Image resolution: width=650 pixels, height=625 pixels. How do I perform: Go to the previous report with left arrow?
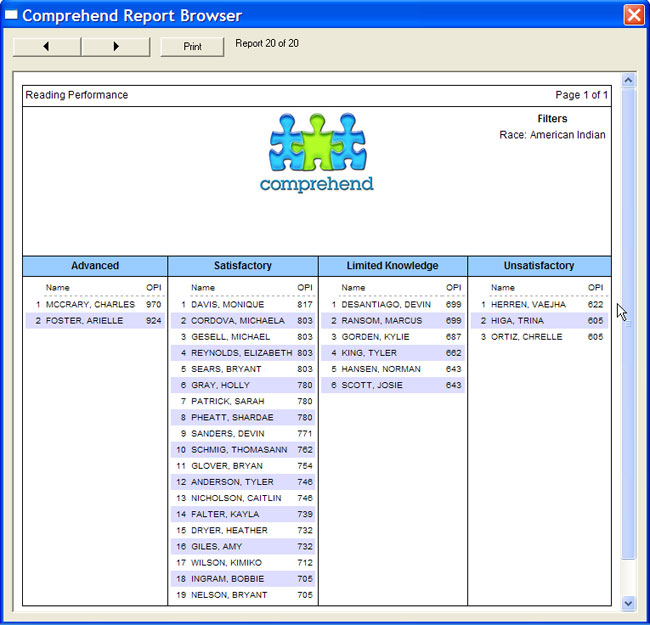(x=46, y=46)
